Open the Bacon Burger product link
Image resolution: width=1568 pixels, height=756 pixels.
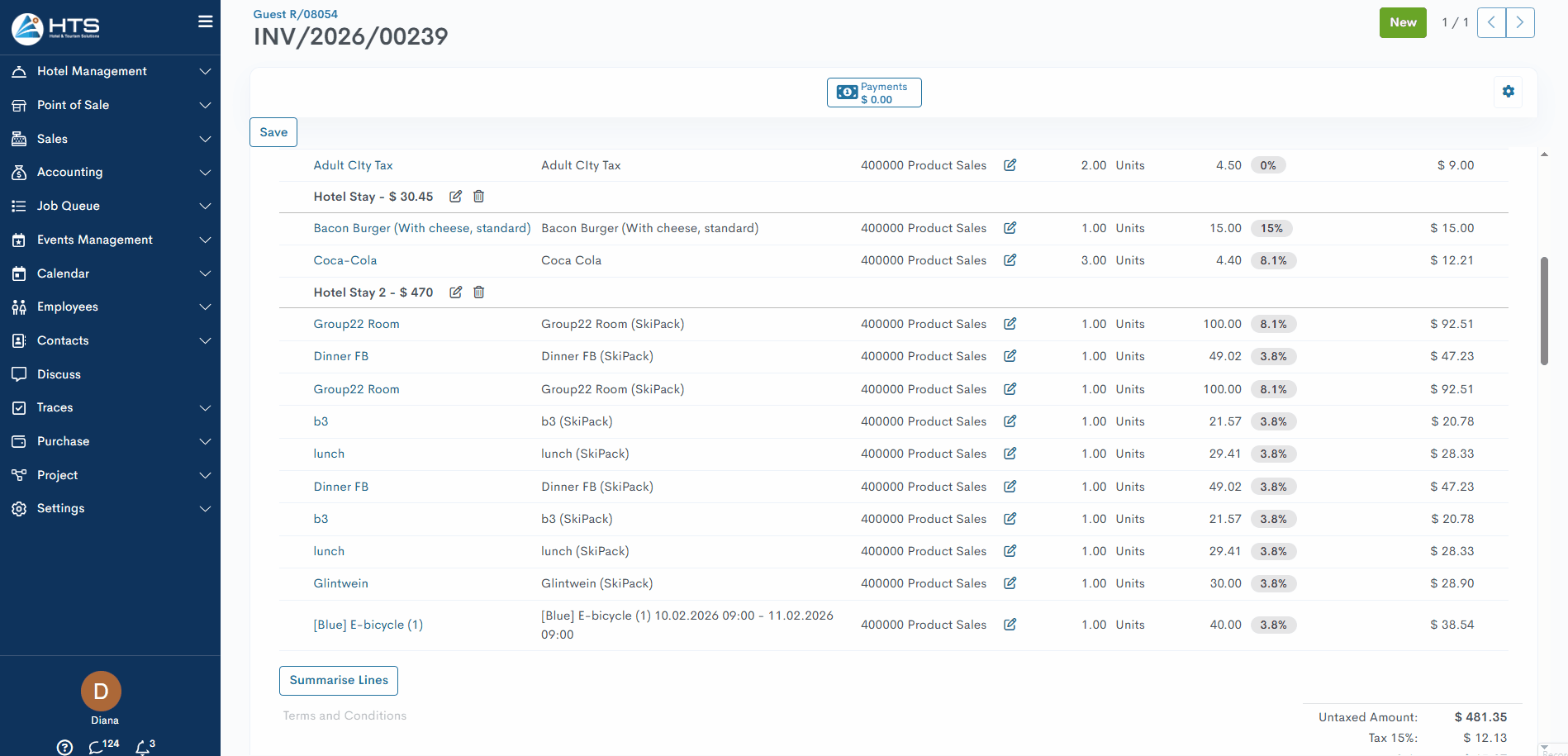click(x=421, y=229)
